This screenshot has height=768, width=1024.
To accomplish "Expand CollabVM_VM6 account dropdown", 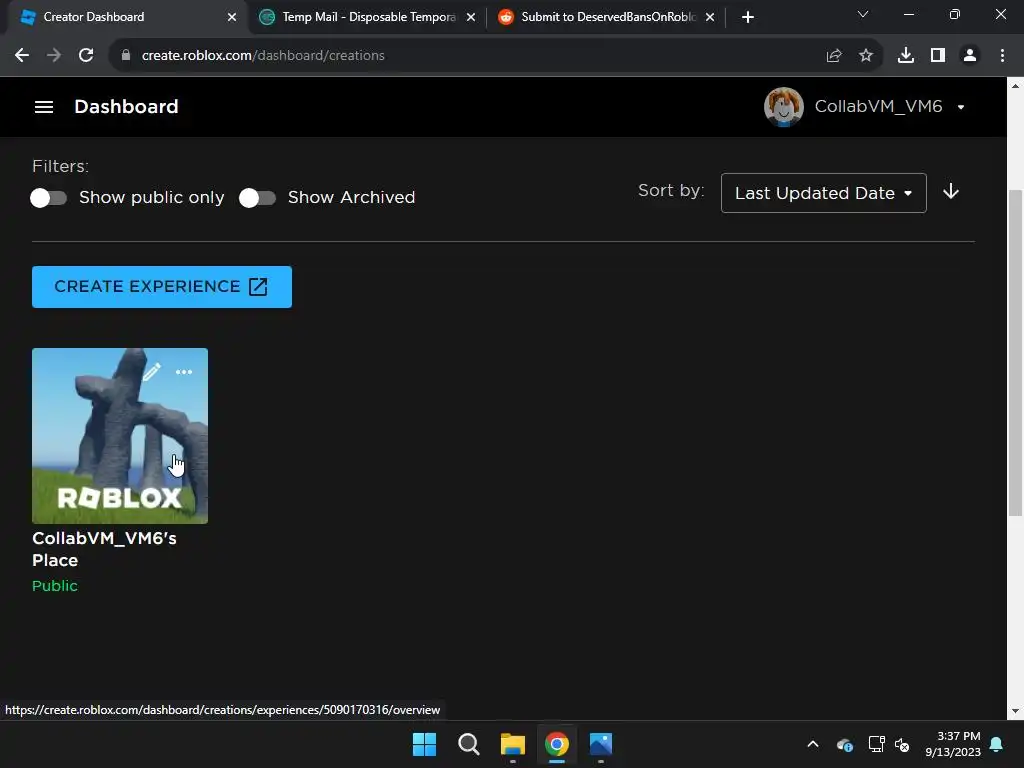I will pos(961,107).
